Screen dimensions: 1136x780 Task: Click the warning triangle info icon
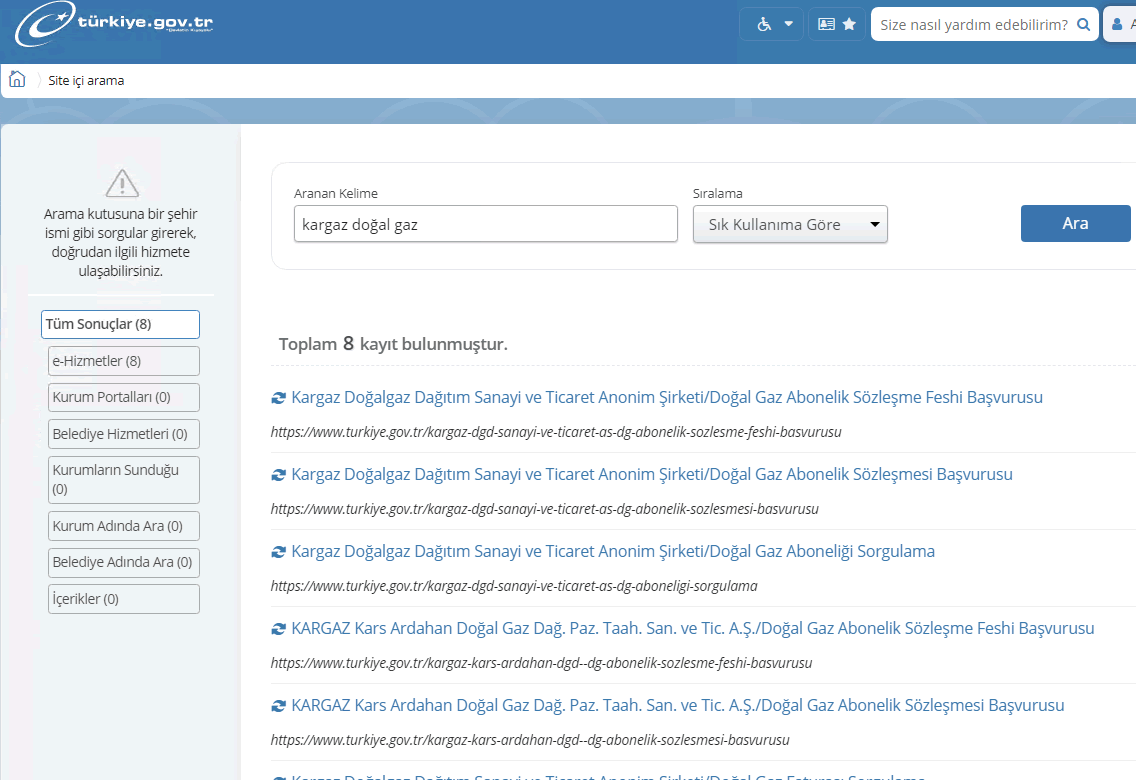point(122,183)
